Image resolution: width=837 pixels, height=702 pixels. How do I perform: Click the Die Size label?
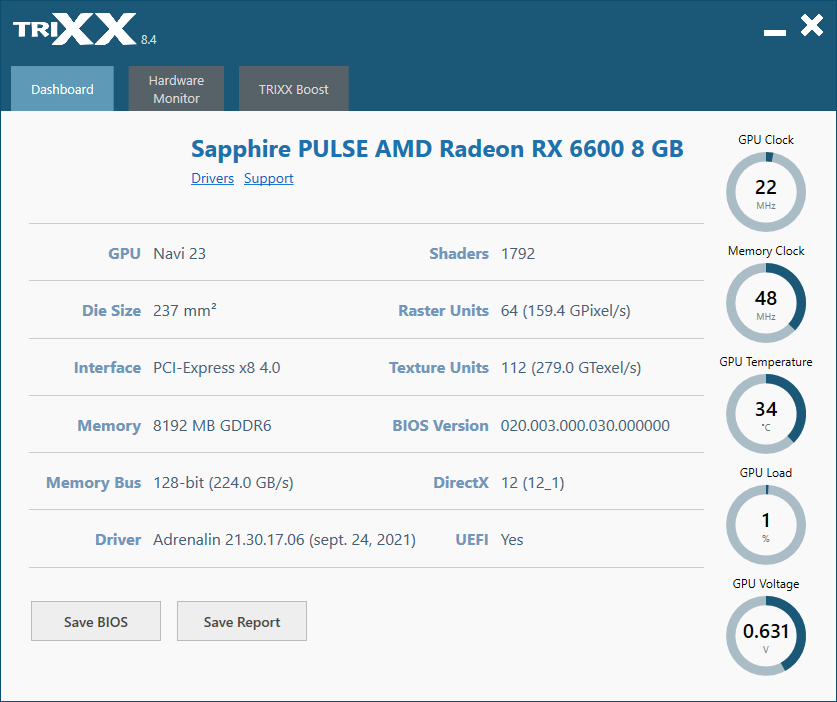pos(112,311)
